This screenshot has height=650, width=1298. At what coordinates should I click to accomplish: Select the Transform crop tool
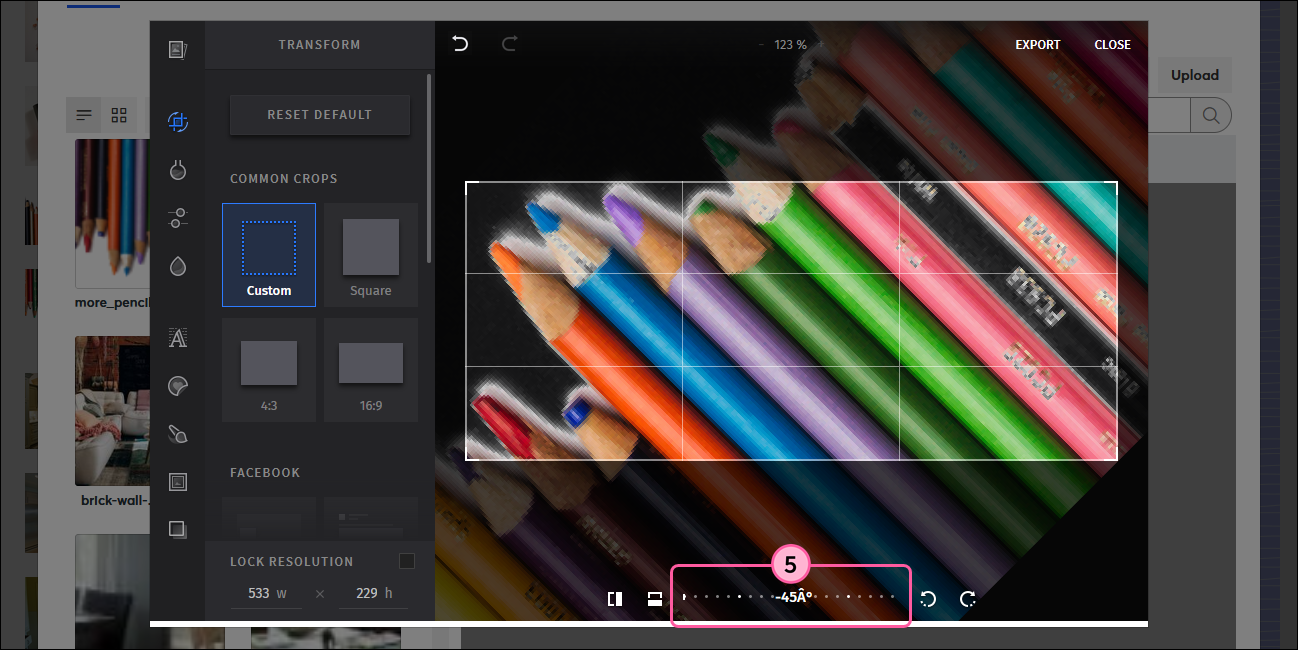178,122
